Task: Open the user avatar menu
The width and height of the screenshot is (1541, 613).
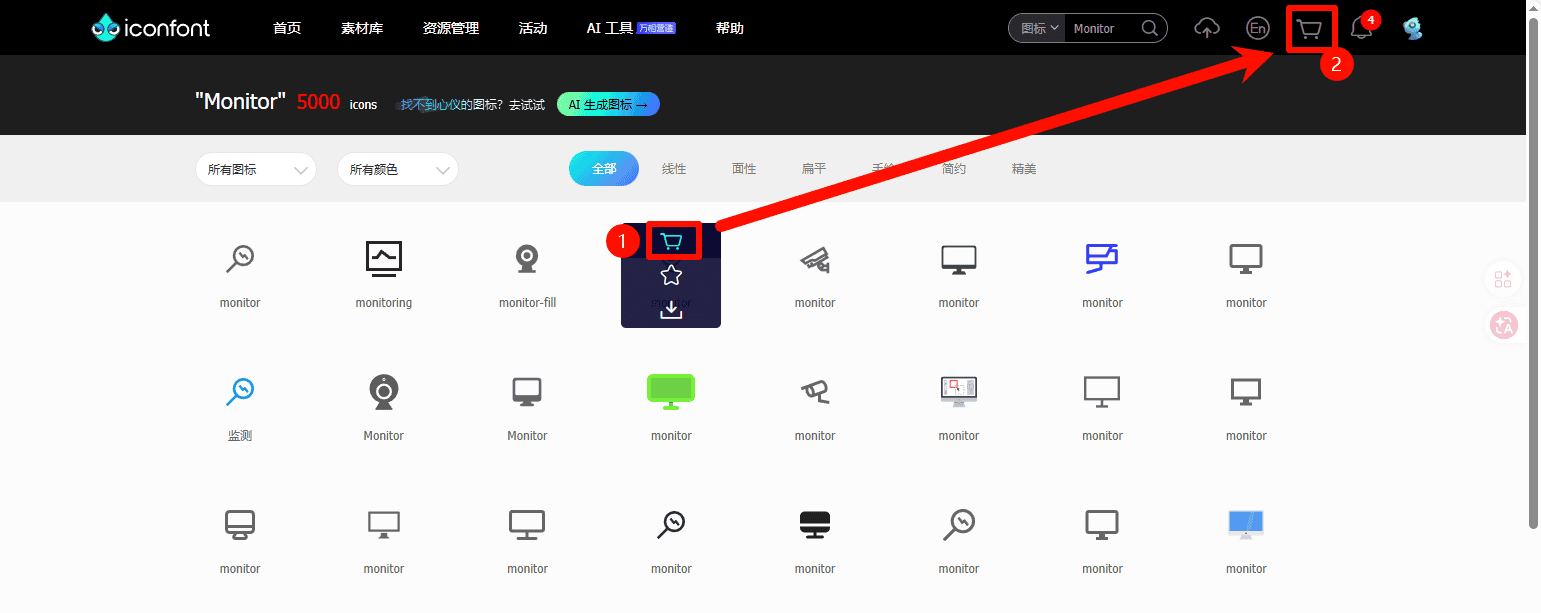Action: (1412, 27)
